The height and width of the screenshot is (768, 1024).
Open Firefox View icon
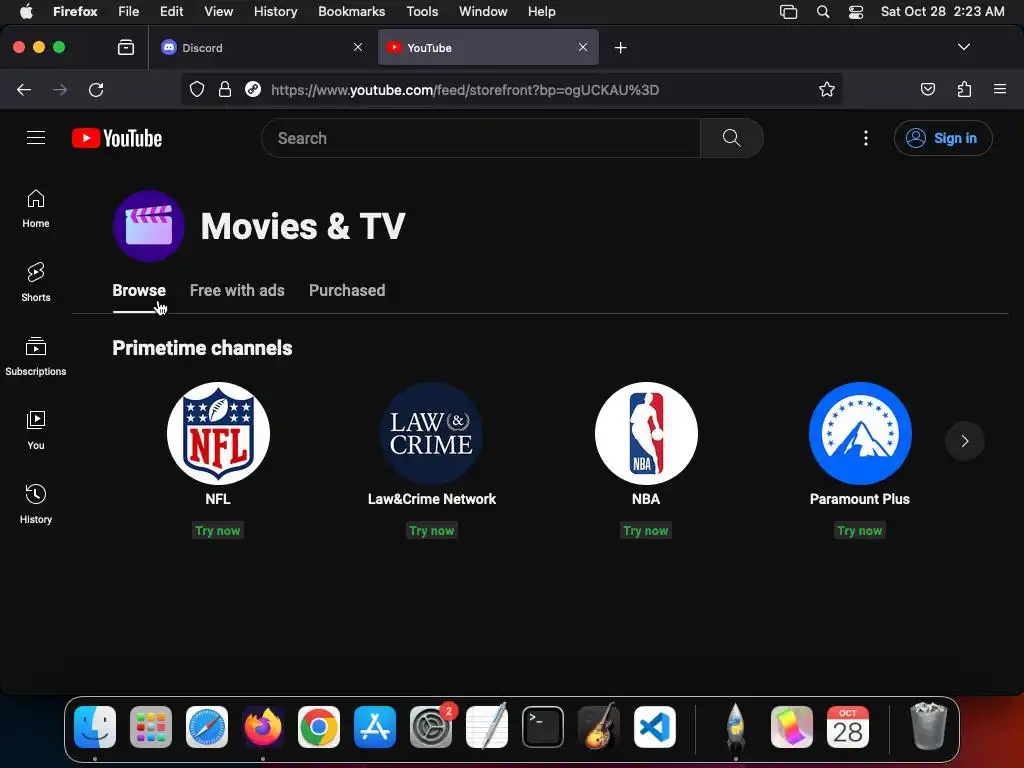coord(125,47)
